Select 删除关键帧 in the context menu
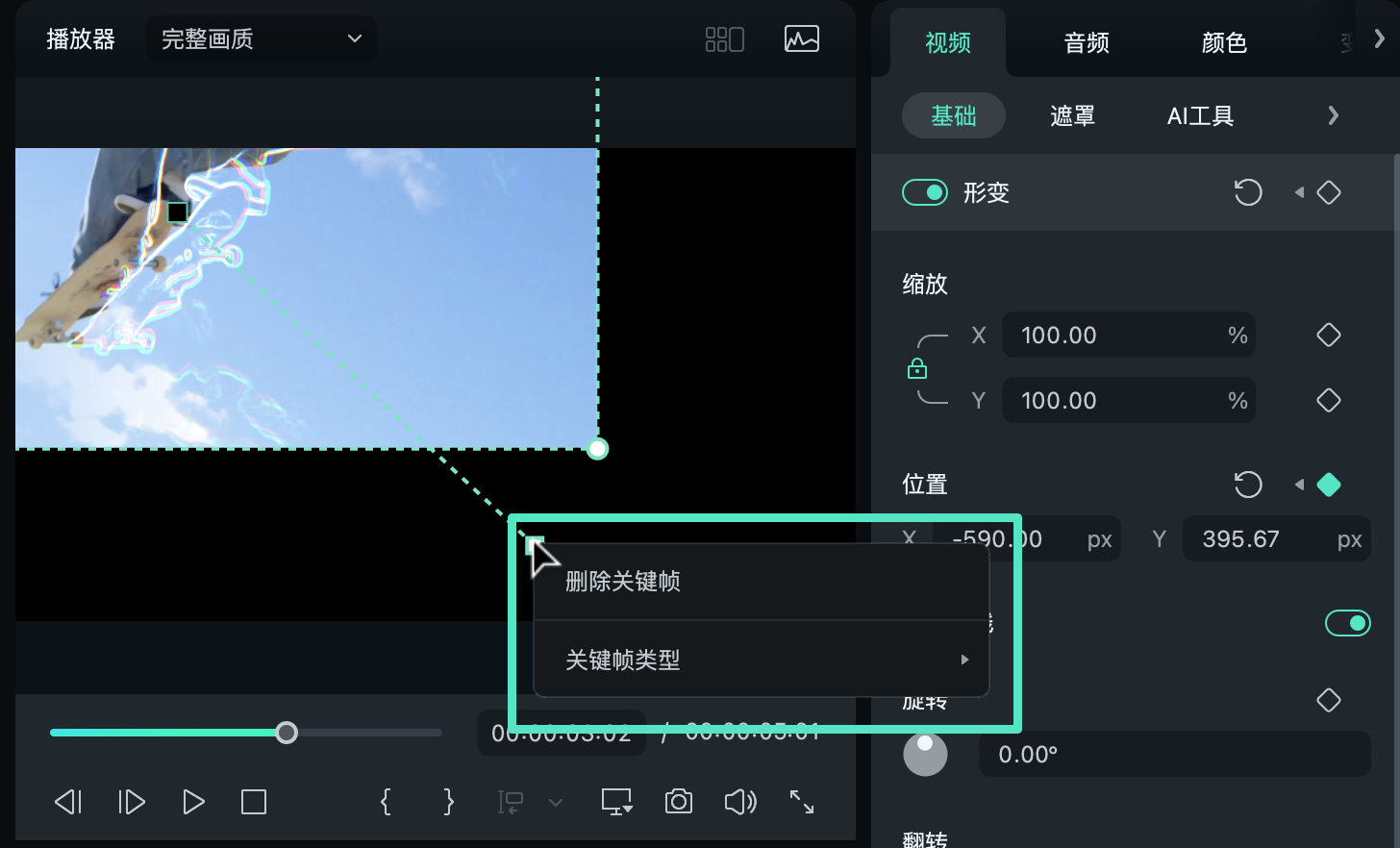 coord(623,581)
